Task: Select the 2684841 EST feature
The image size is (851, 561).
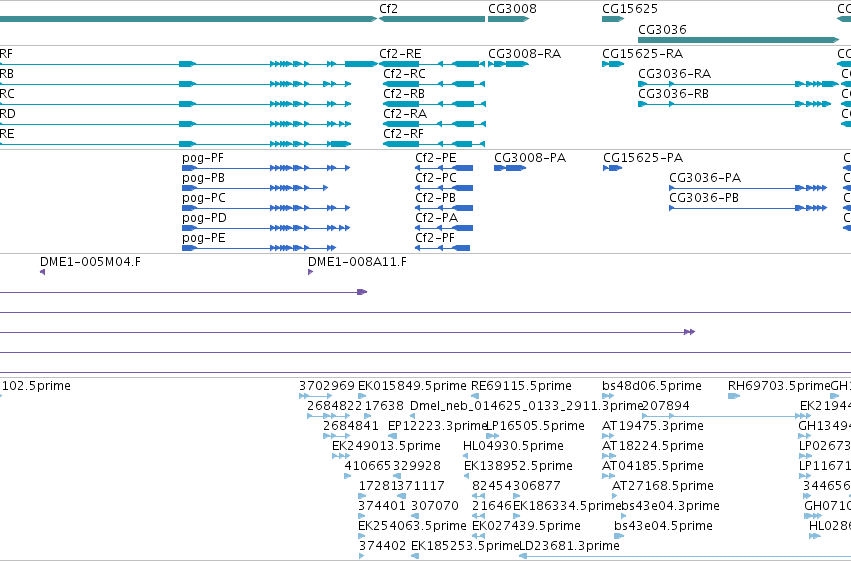Action: tap(336, 436)
